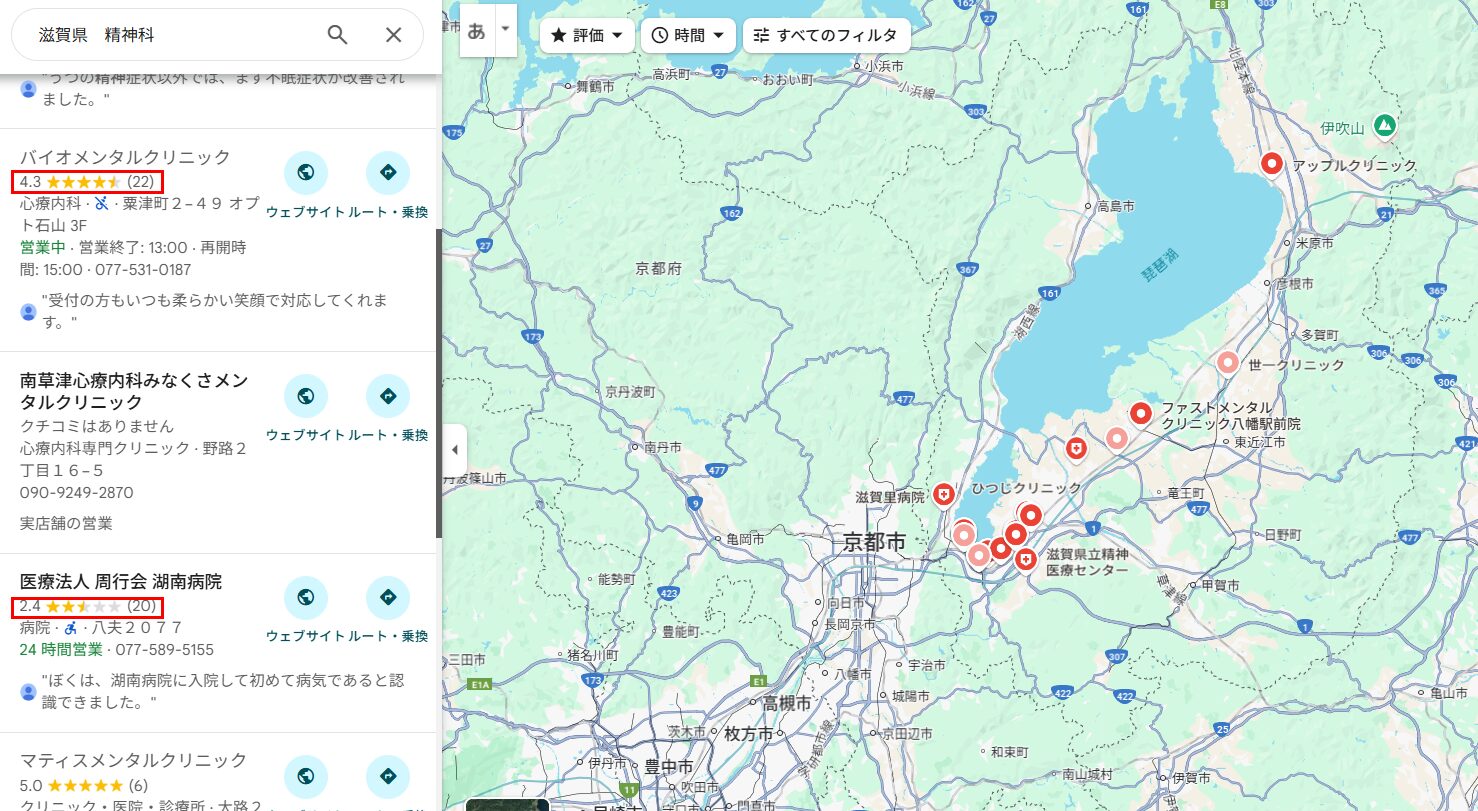Click the 枚方市 label on the map
This screenshot has width=1478, height=811.
(x=749, y=734)
